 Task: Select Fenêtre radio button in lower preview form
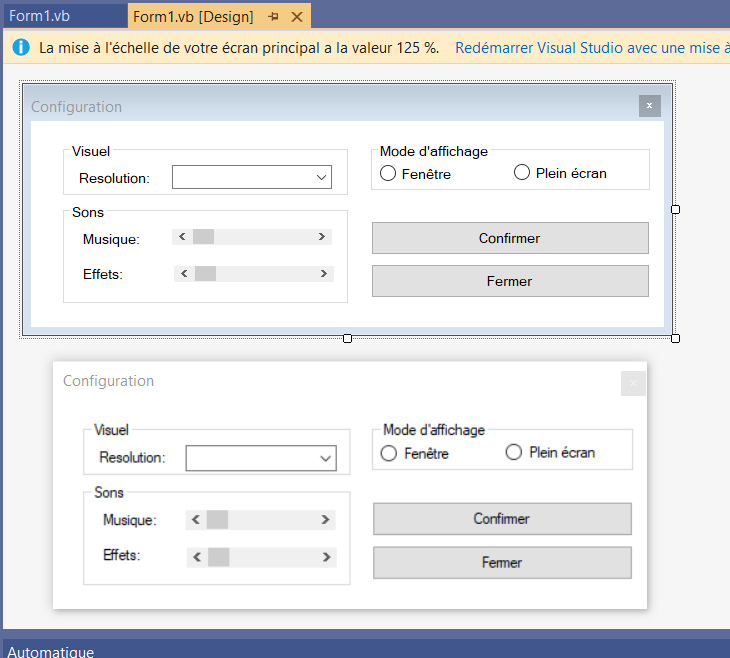(389, 453)
